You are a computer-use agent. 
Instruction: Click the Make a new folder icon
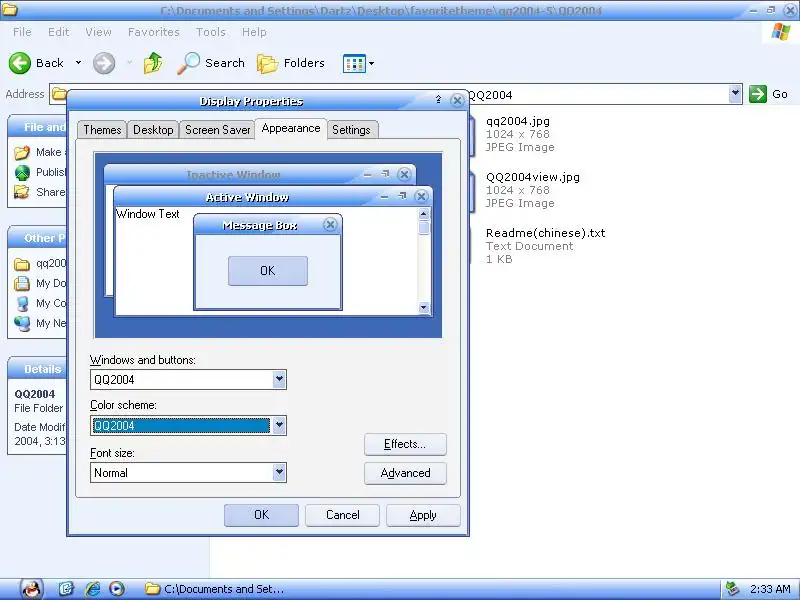click(x=21, y=152)
